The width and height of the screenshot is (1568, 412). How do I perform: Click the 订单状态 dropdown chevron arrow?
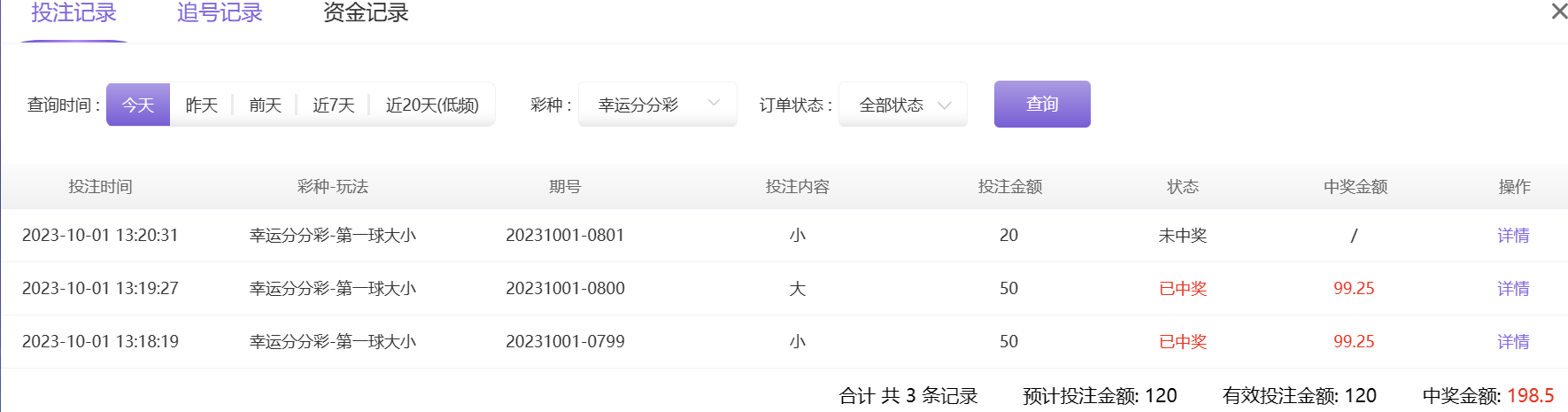pyautogui.click(x=945, y=105)
